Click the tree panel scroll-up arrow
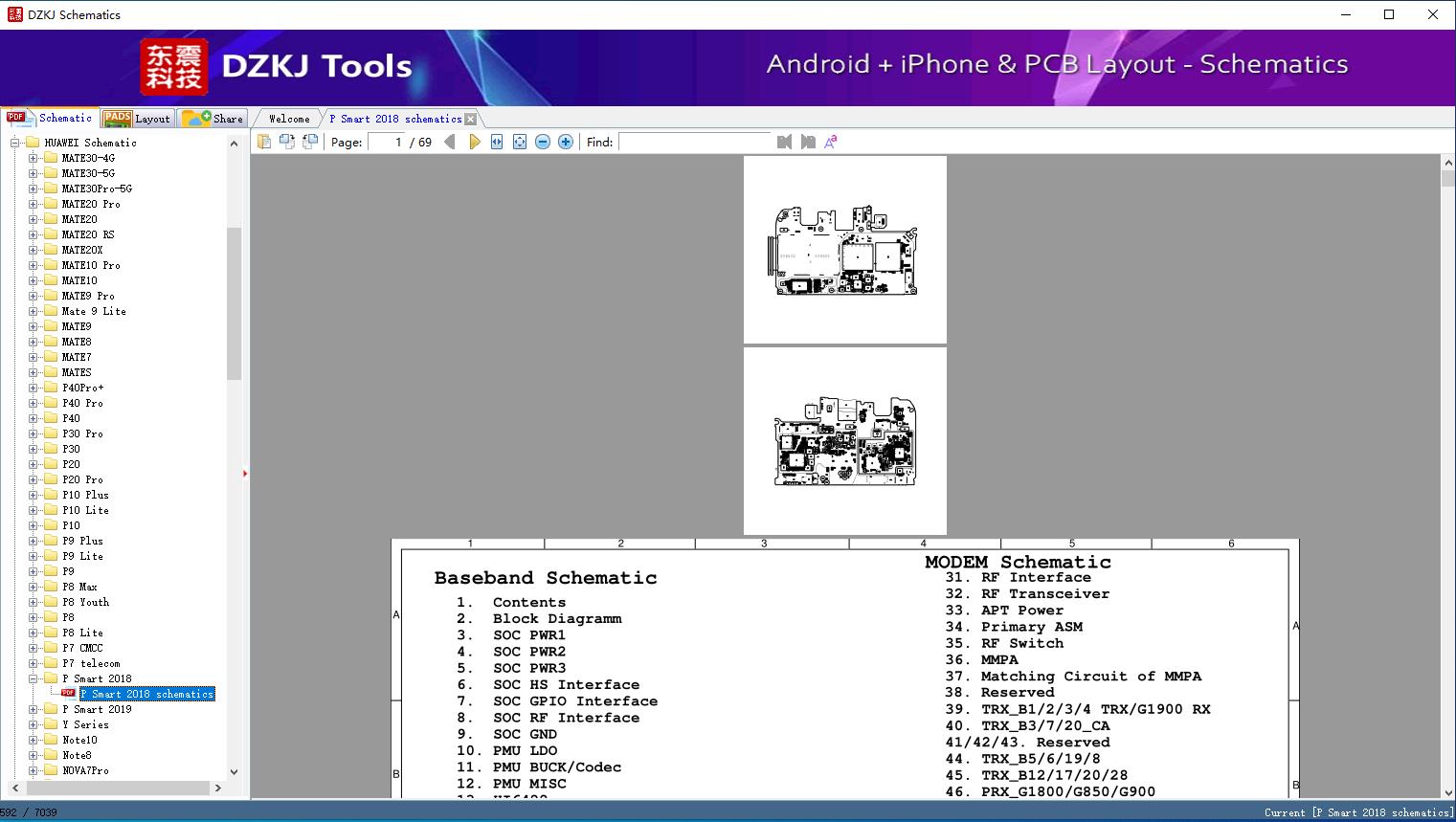This screenshot has width=1456, height=822. (x=234, y=144)
